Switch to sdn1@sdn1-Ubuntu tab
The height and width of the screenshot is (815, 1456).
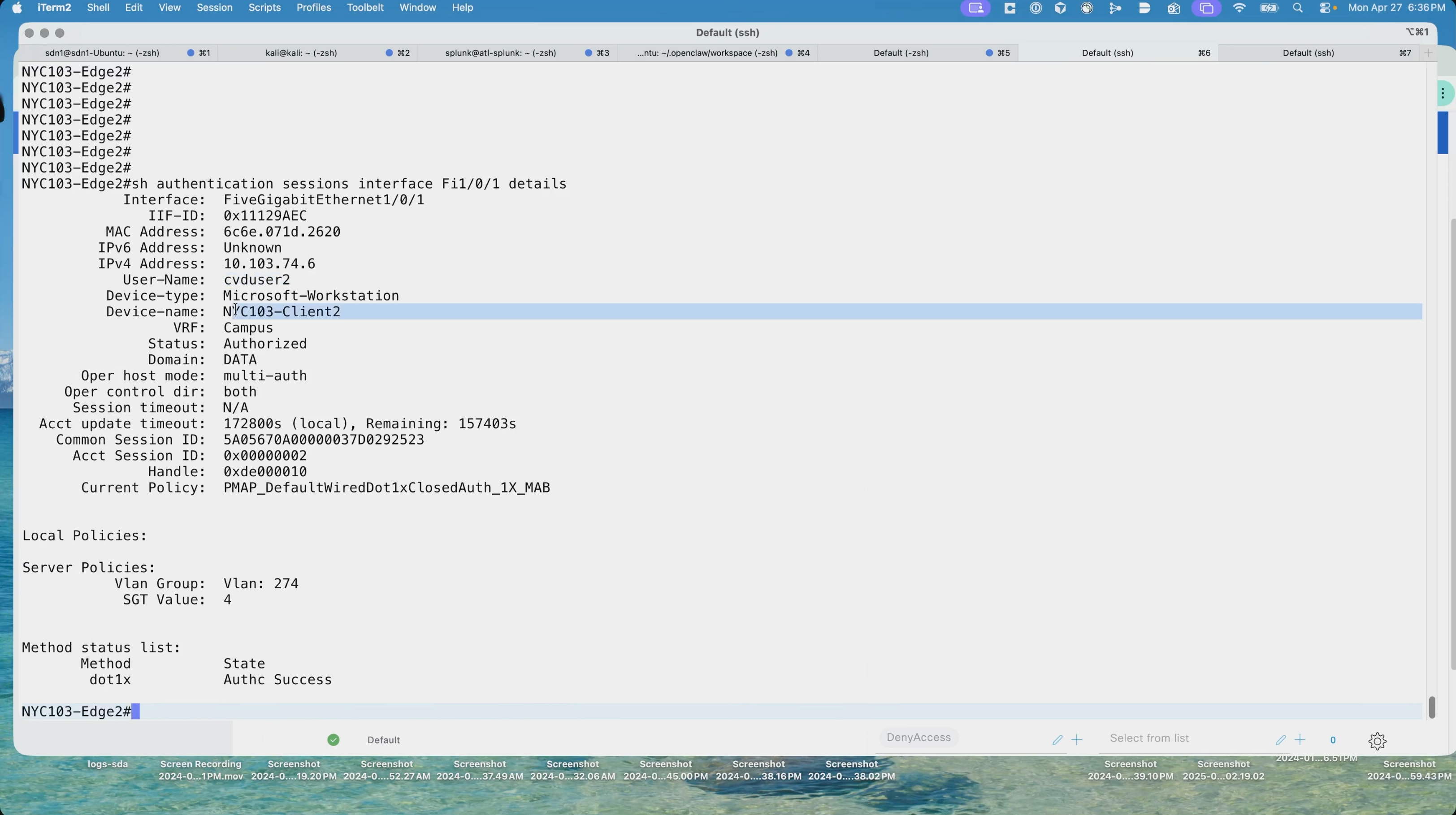pos(117,53)
